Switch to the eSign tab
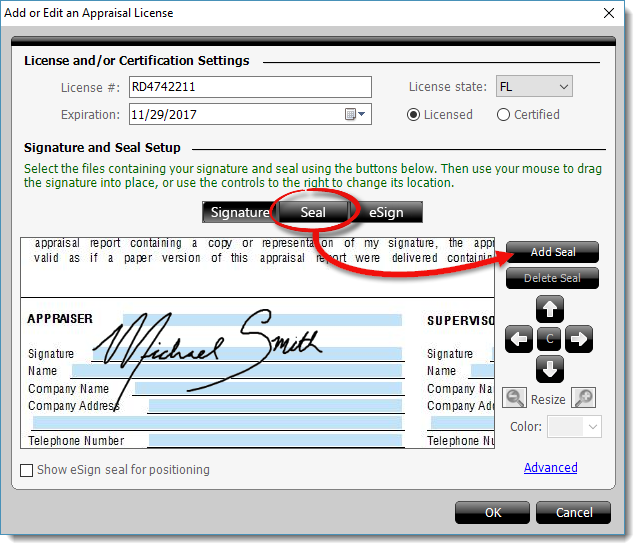 (x=386, y=212)
